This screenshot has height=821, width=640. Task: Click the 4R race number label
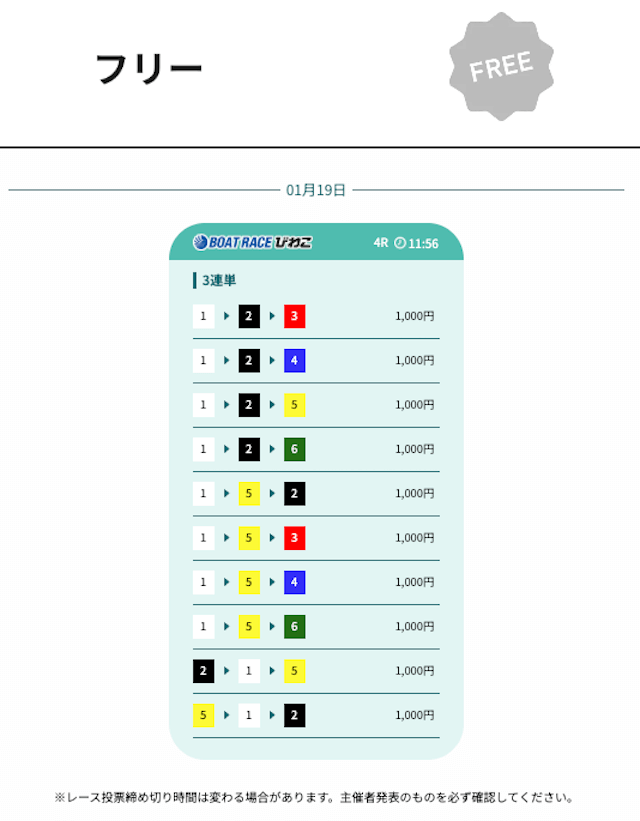(380, 243)
